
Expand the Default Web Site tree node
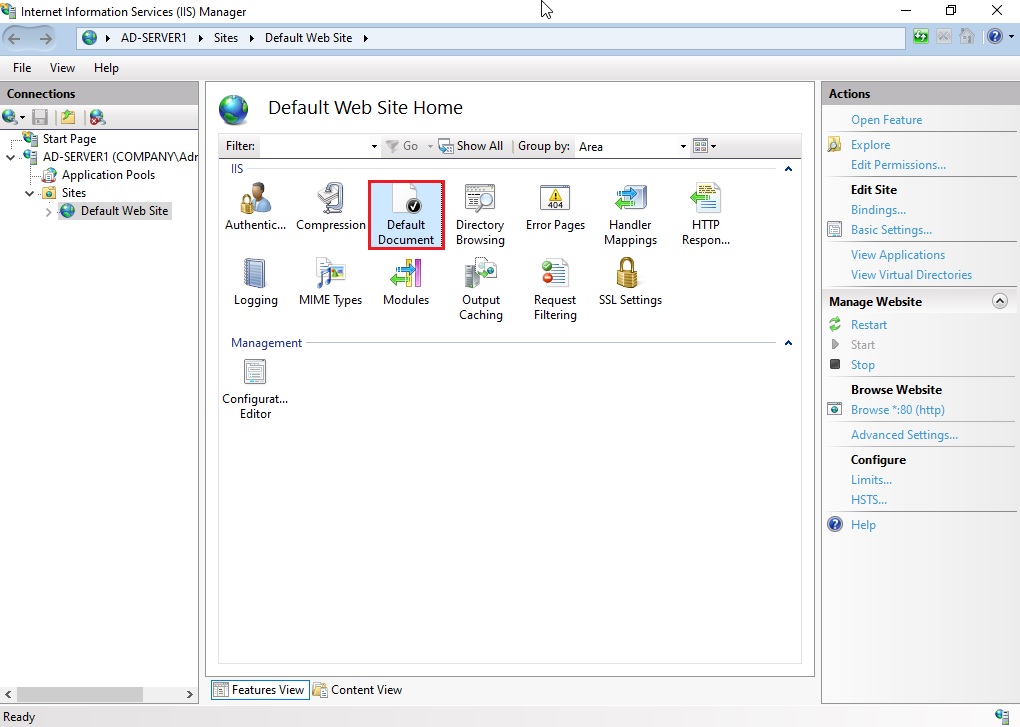point(49,212)
